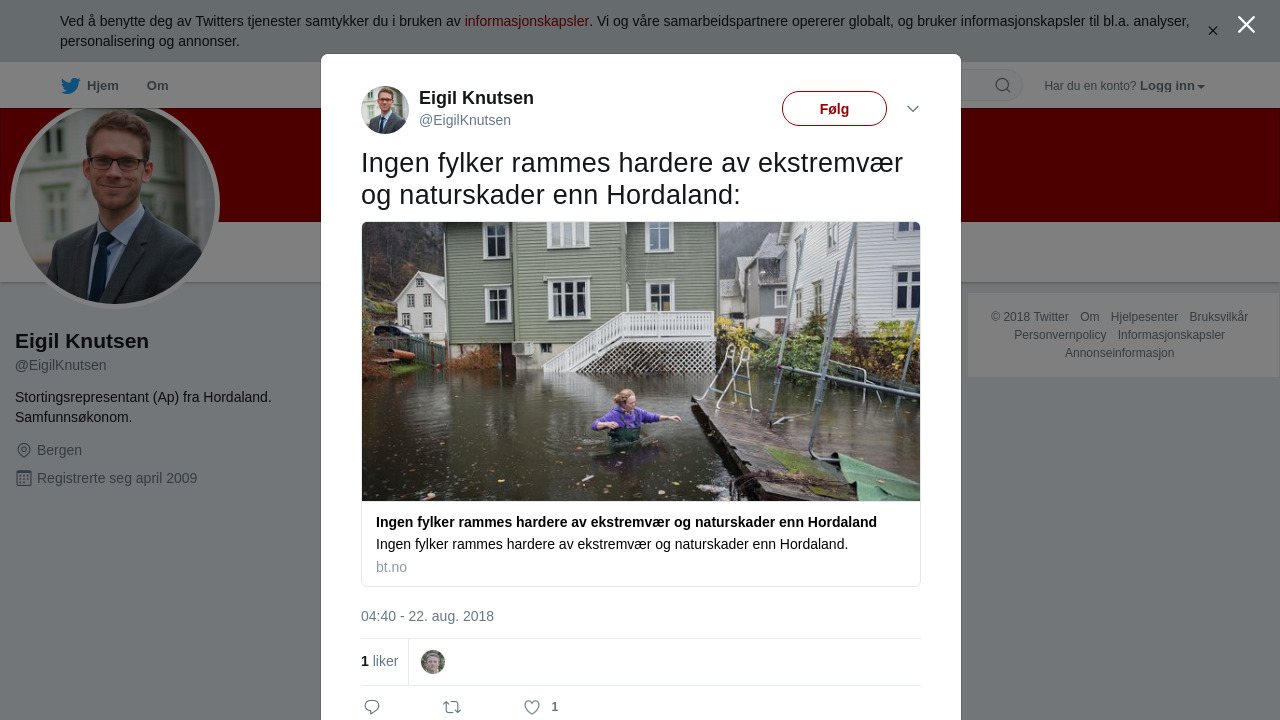Click the search magnifier icon

click(x=1003, y=85)
